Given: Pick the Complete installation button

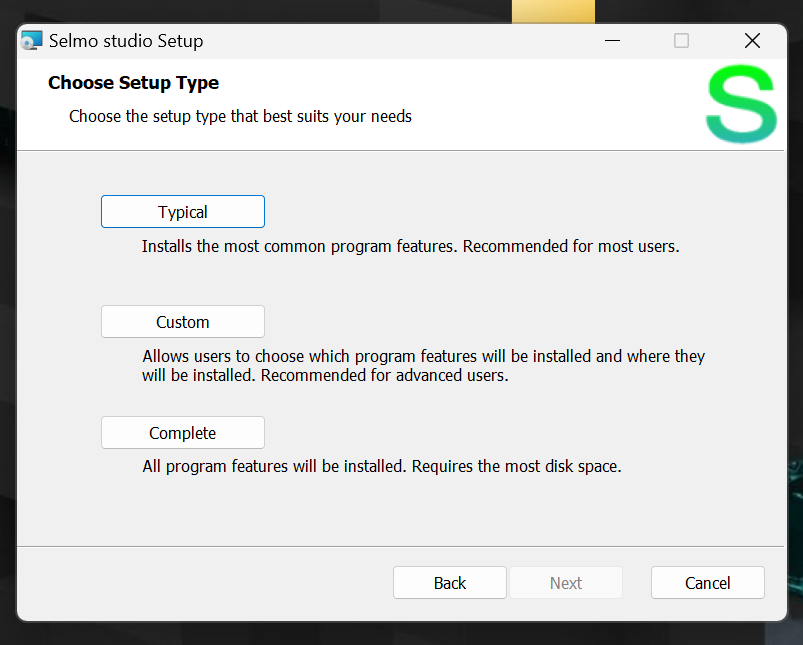Looking at the screenshot, I should (183, 433).
